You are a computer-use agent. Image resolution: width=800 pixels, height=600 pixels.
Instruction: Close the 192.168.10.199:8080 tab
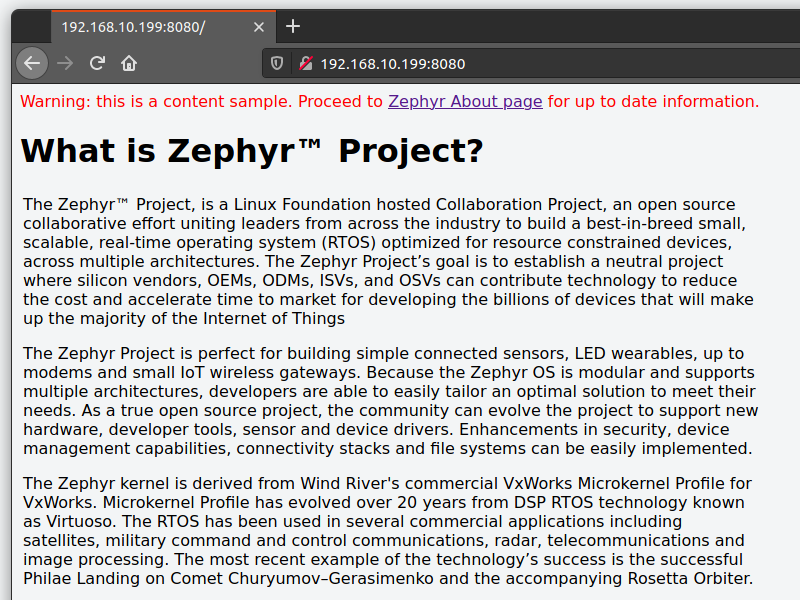click(x=260, y=27)
